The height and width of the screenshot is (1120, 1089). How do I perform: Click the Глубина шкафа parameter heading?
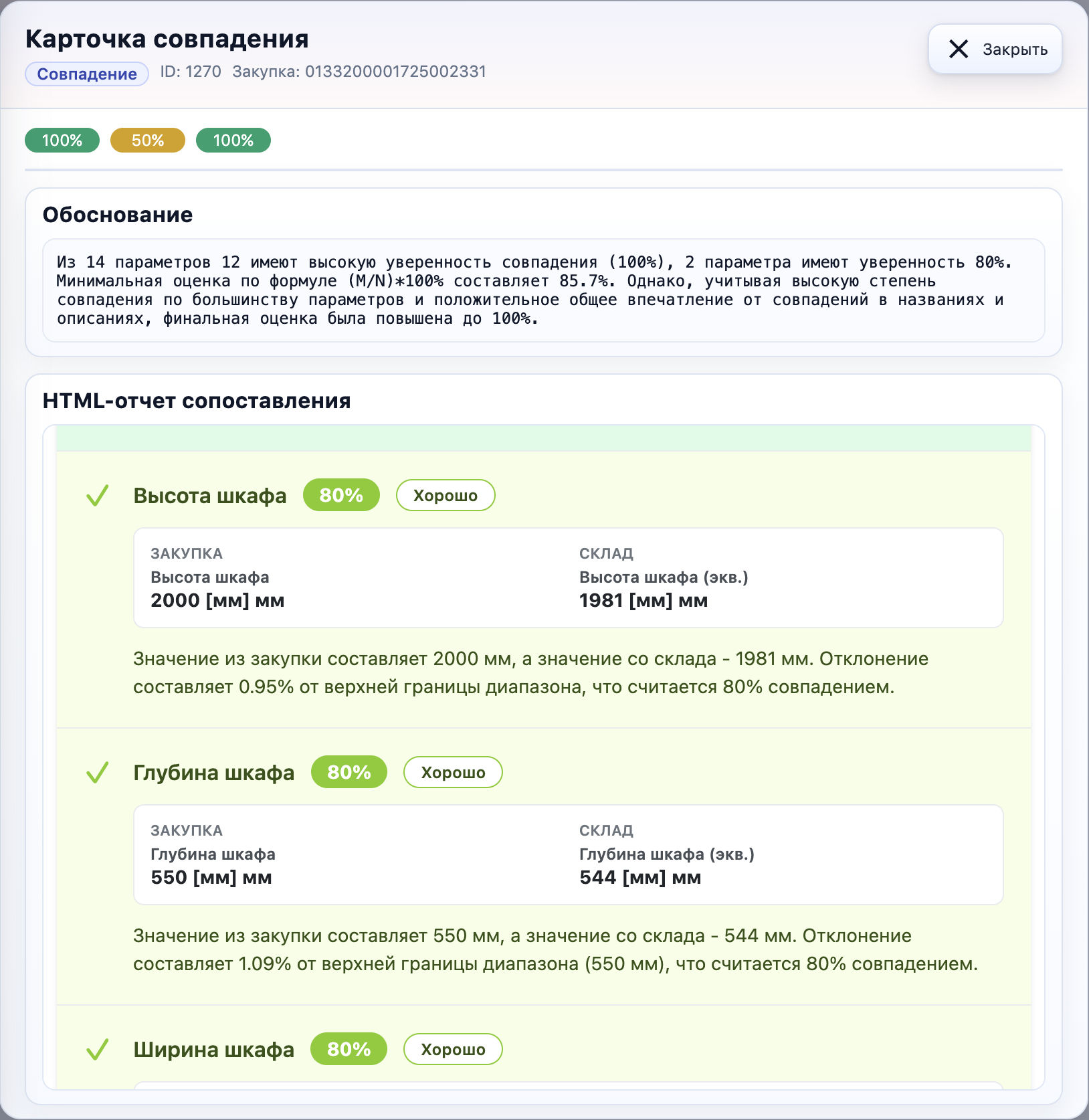click(x=214, y=773)
